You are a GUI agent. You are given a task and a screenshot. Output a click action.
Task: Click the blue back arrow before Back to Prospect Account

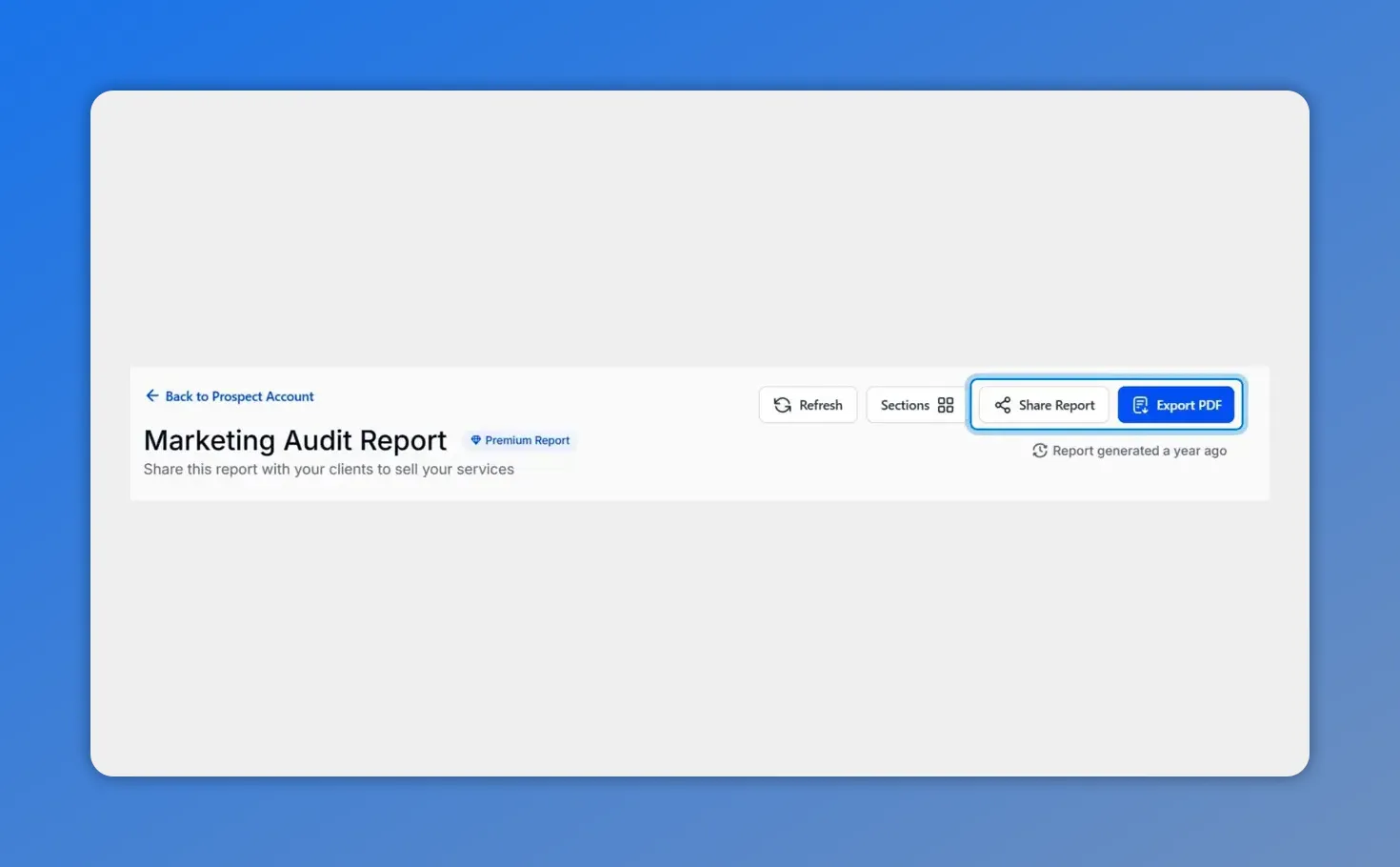pos(151,395)
